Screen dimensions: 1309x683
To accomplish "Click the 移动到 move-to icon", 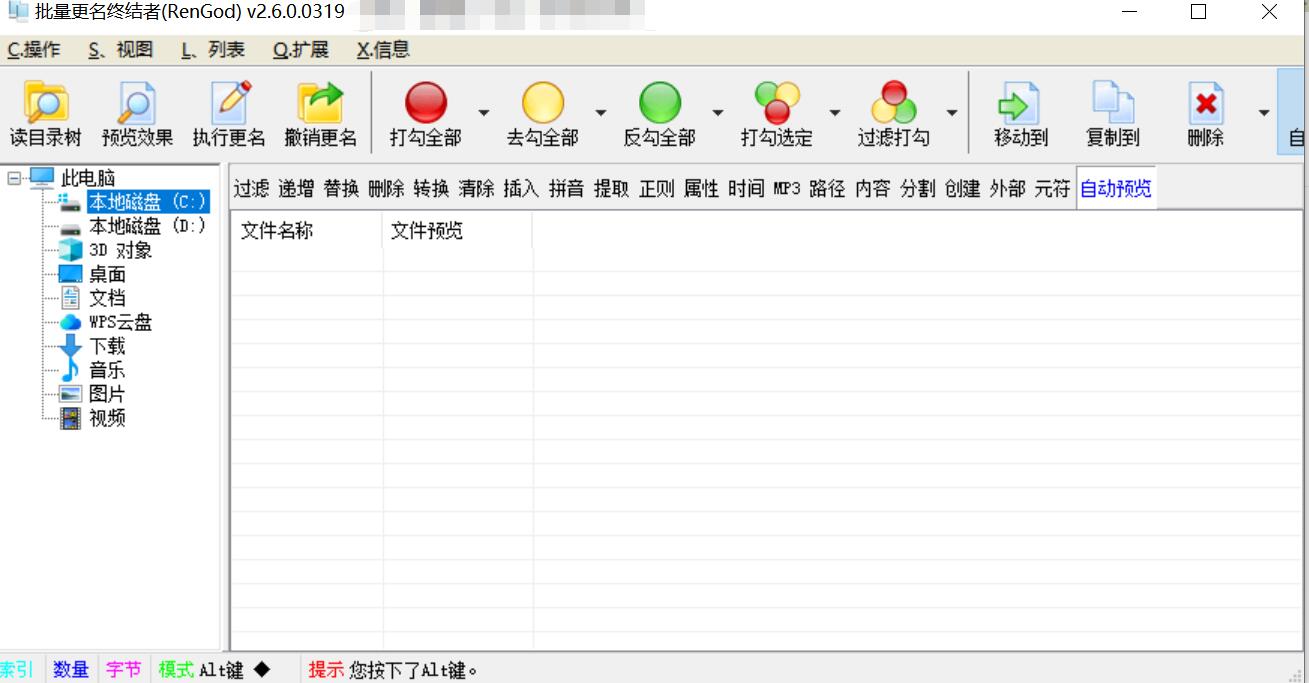I will pyautogui.click(x=1019, y=110).
